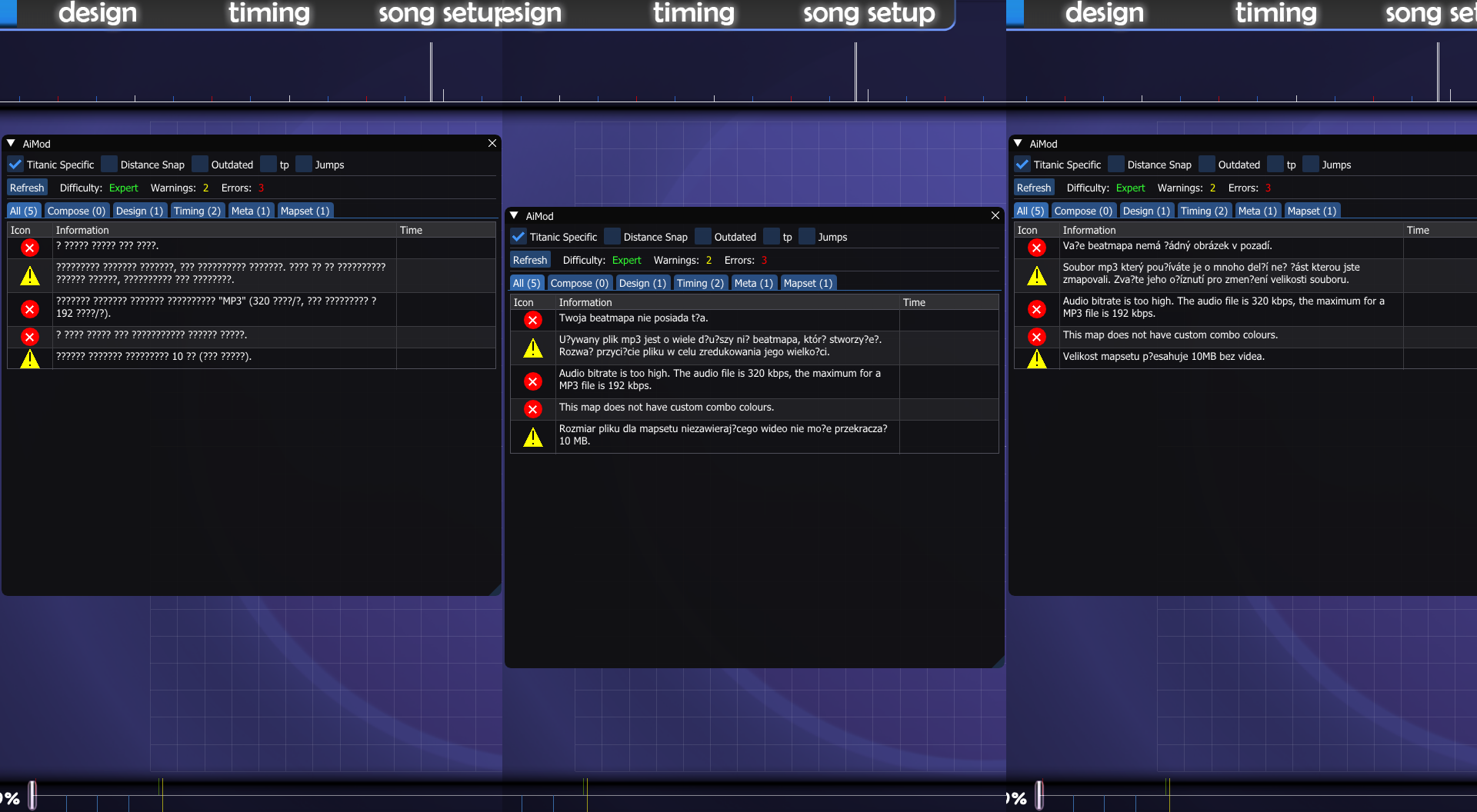Enable Jumps checkbox in middle AiMod window

click(x=807, y=237)
